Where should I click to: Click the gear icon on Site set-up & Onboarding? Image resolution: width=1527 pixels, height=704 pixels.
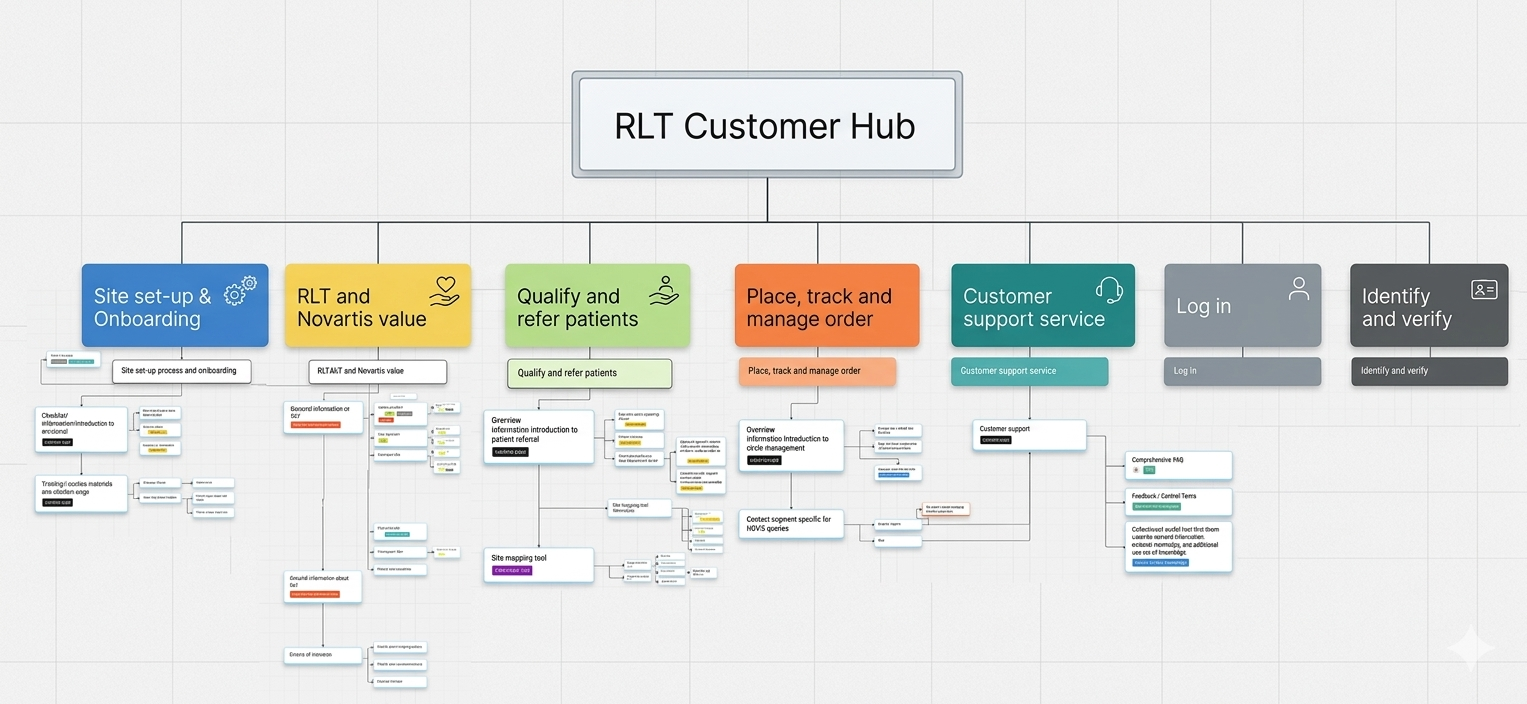point(239,290)
